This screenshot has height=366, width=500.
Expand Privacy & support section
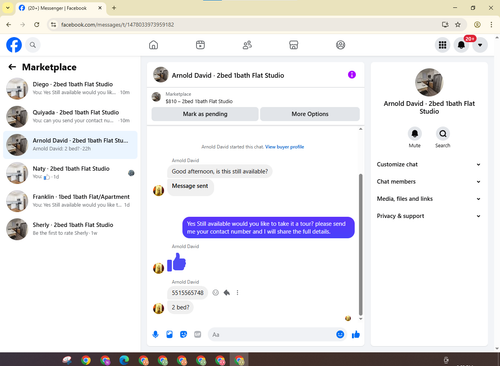[429, 216]
